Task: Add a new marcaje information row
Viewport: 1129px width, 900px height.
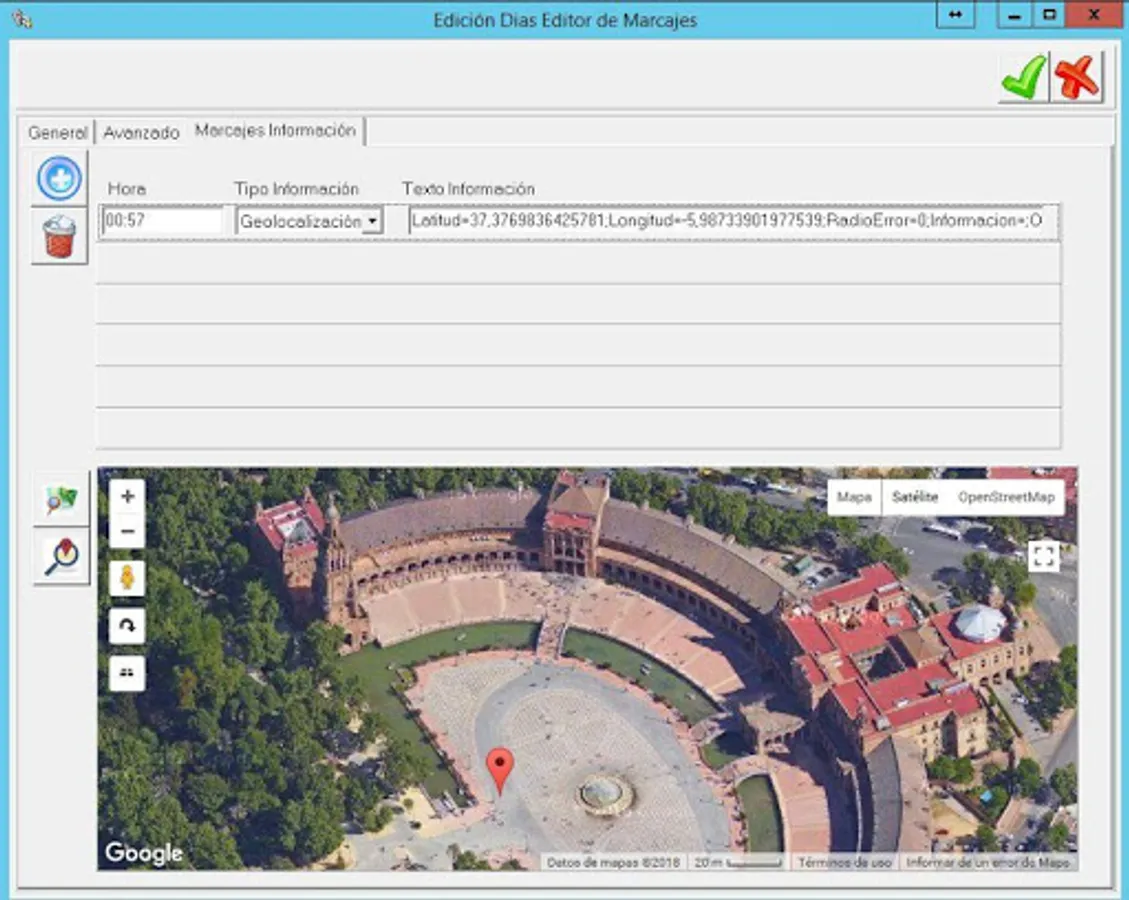Action: coord(59,179)
